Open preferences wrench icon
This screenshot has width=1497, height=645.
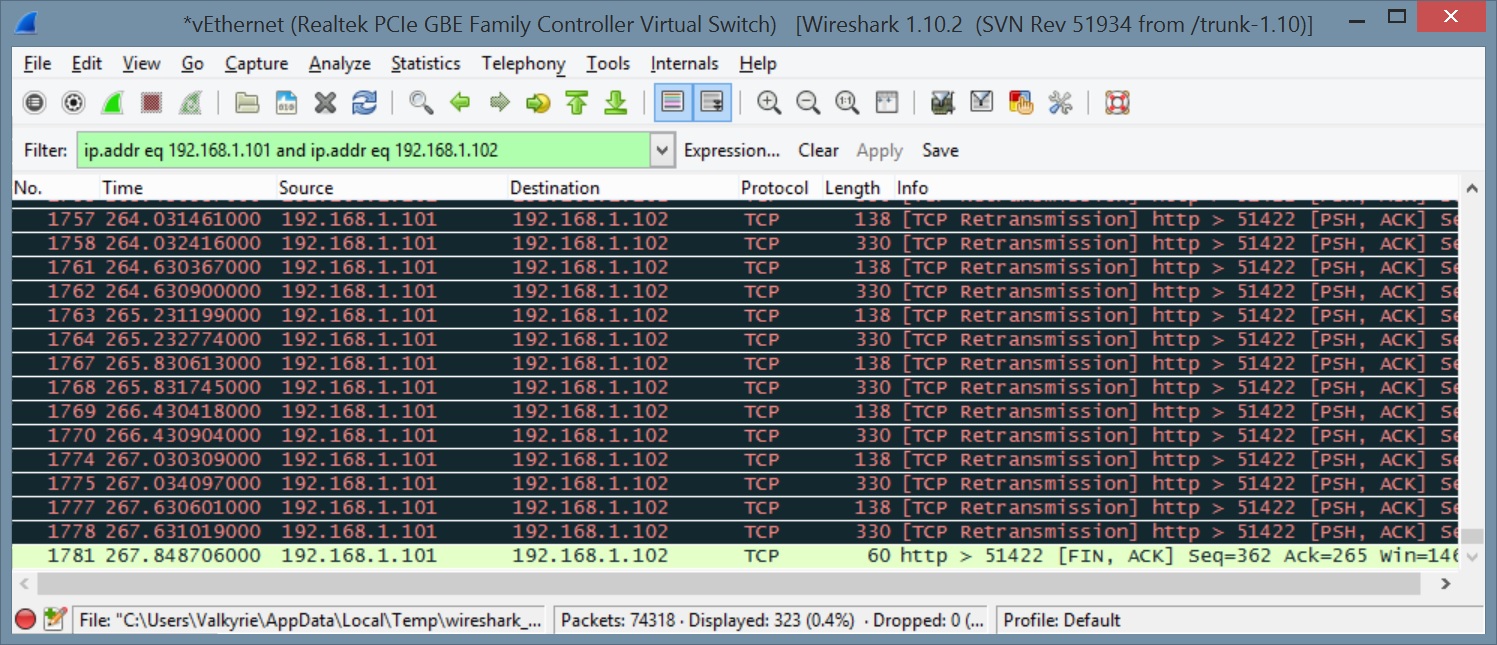[1059, 102]
